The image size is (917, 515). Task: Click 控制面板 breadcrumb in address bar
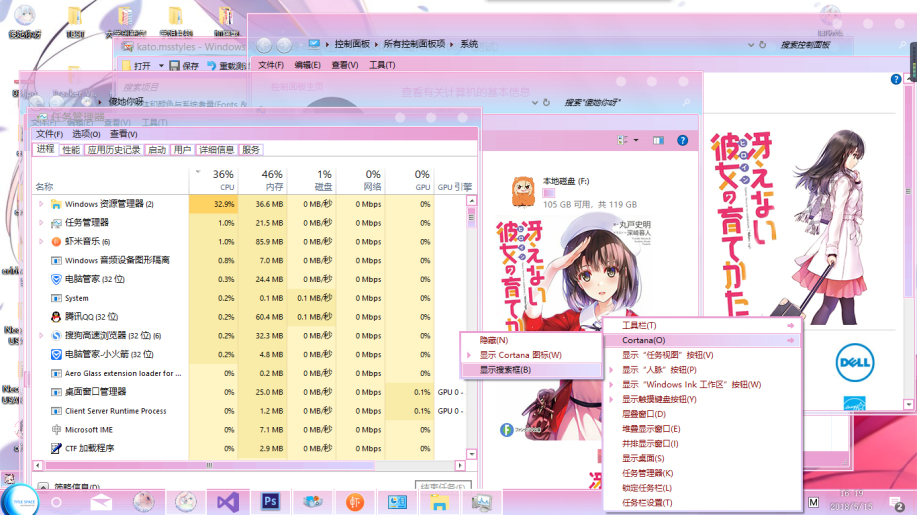coord(352,44)
